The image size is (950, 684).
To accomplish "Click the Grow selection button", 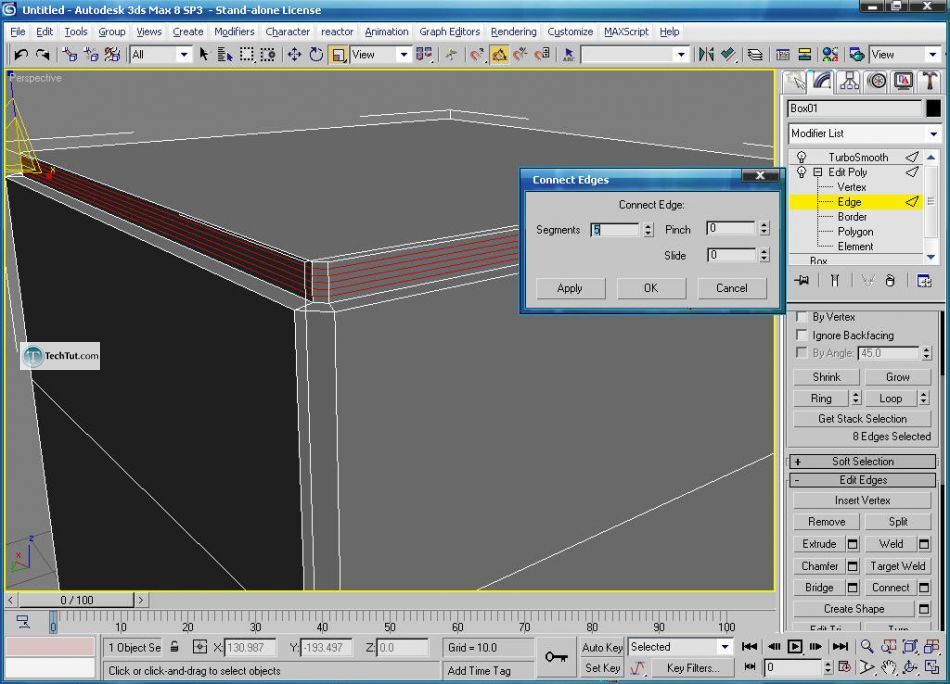I will pos(897,377).
